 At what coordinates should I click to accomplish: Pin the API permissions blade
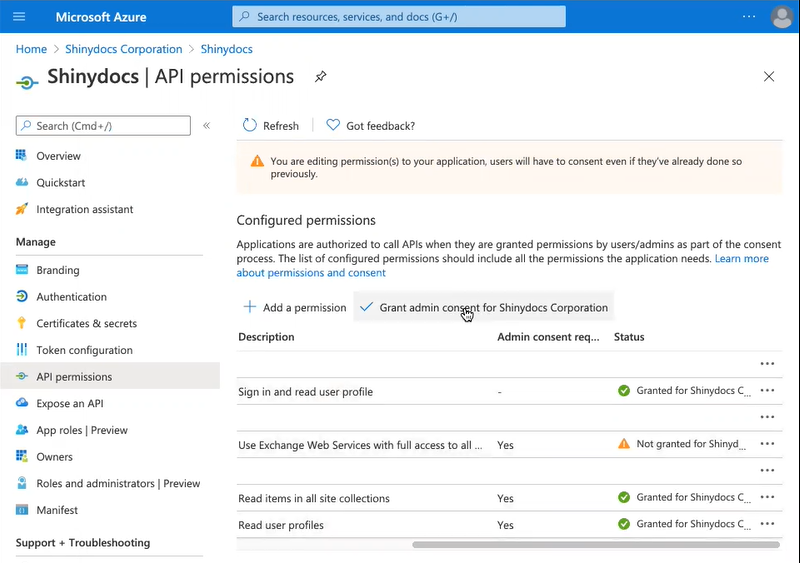click(320, 77)
